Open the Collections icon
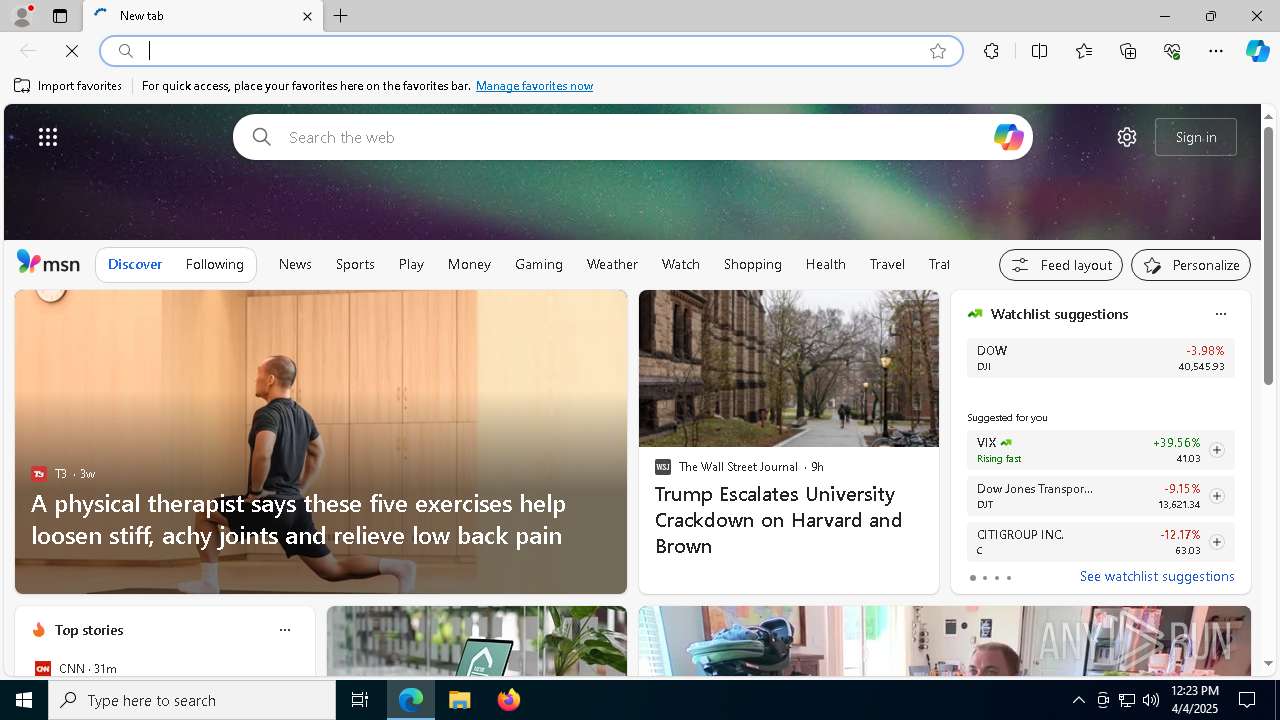Viewport: 1280px width, 720px height. [x=1128, y=51]
